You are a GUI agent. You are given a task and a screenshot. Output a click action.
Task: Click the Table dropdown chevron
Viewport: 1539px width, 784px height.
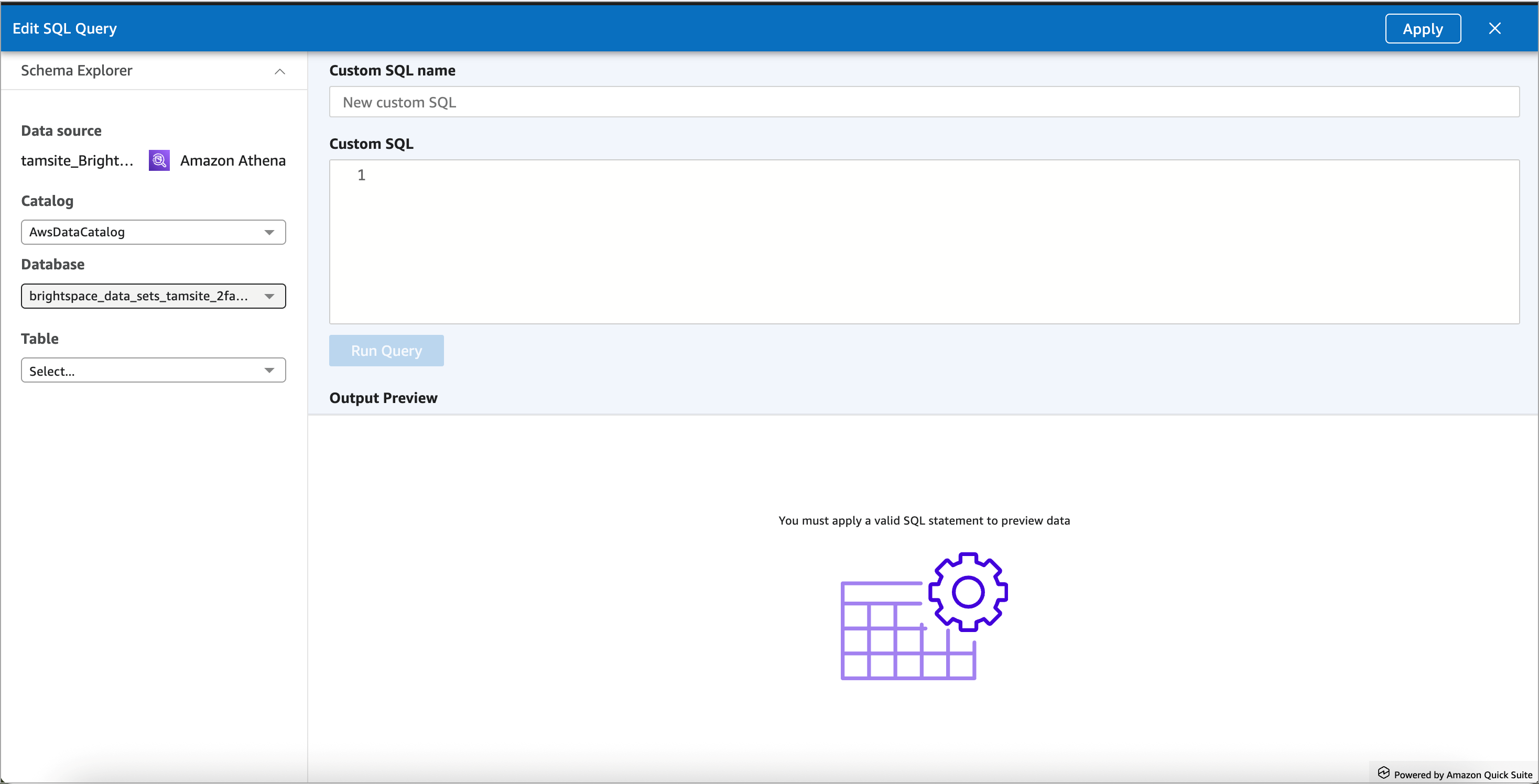pyautogui.click(x=270, y=370)
